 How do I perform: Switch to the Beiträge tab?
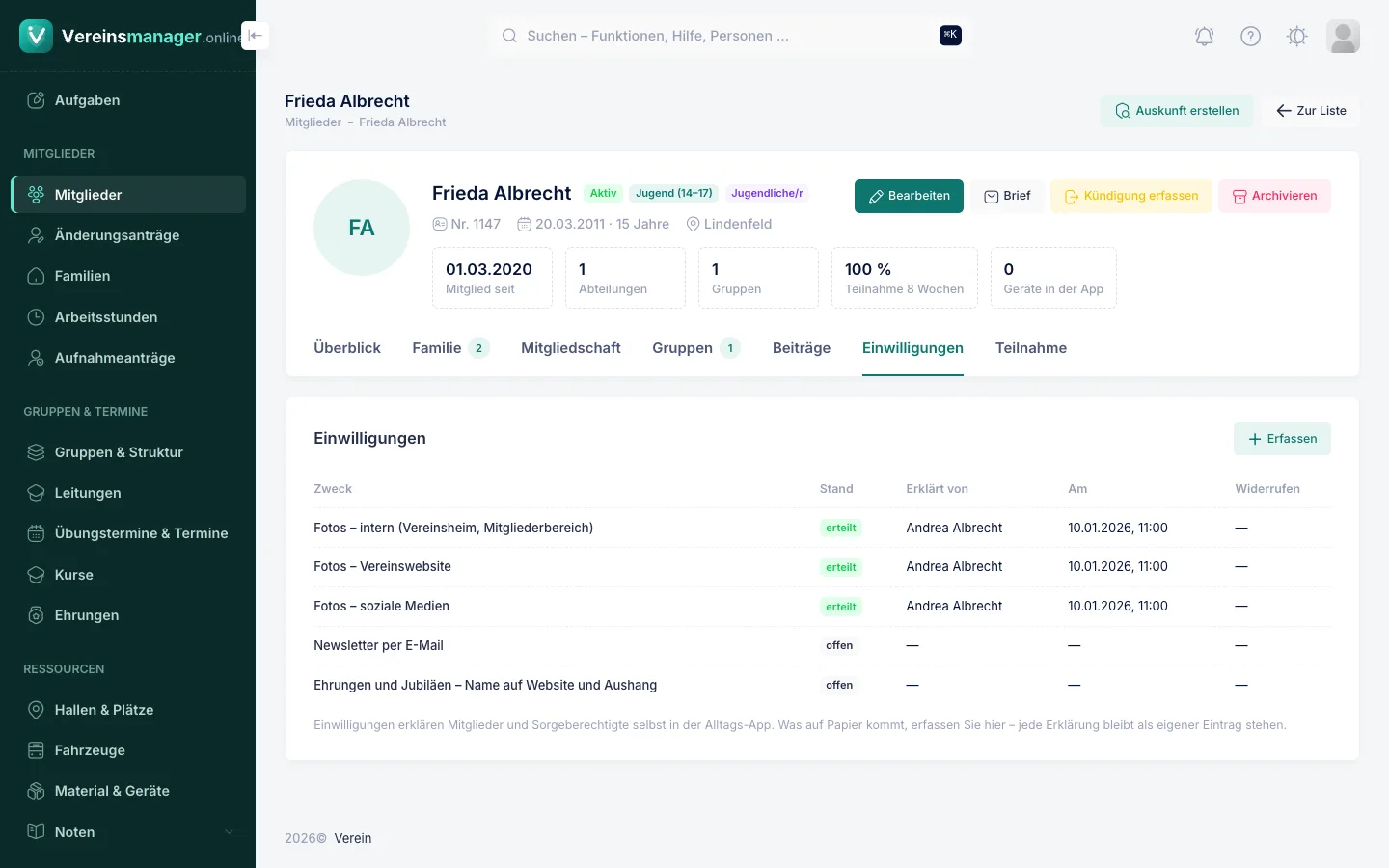(x=802, y=348)
